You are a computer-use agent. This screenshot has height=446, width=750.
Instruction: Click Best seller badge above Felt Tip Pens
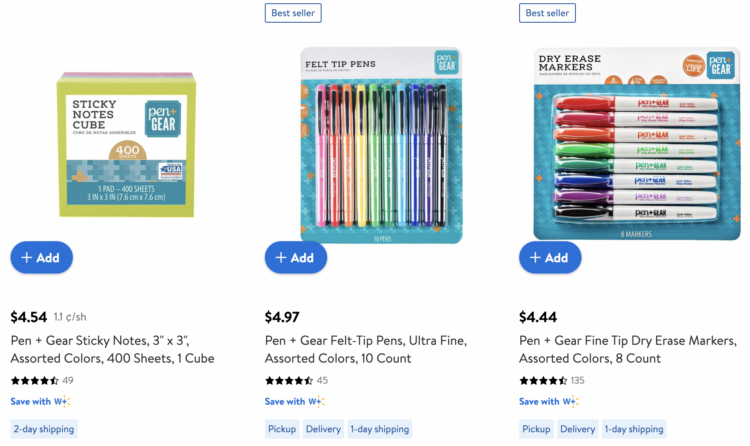click(x=293, y=13)
